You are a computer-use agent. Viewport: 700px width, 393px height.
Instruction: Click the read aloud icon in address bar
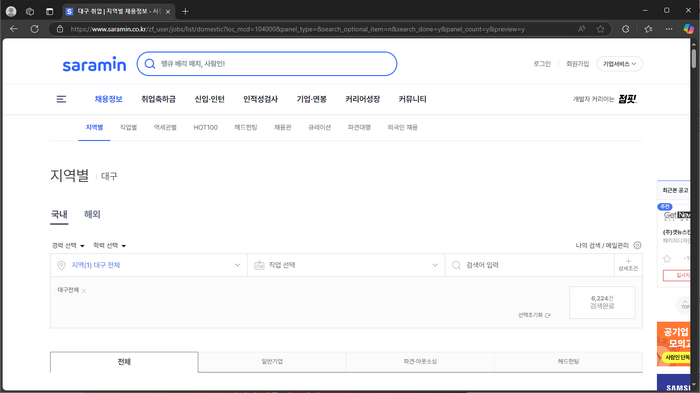pyautogui.click(x=581, y=29)
